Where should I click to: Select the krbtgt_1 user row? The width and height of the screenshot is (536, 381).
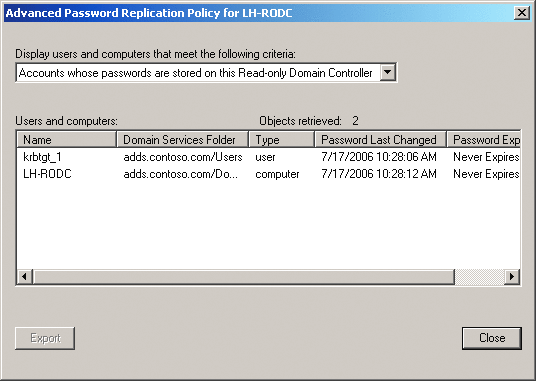pyautogui.click(x=268, y=157)
